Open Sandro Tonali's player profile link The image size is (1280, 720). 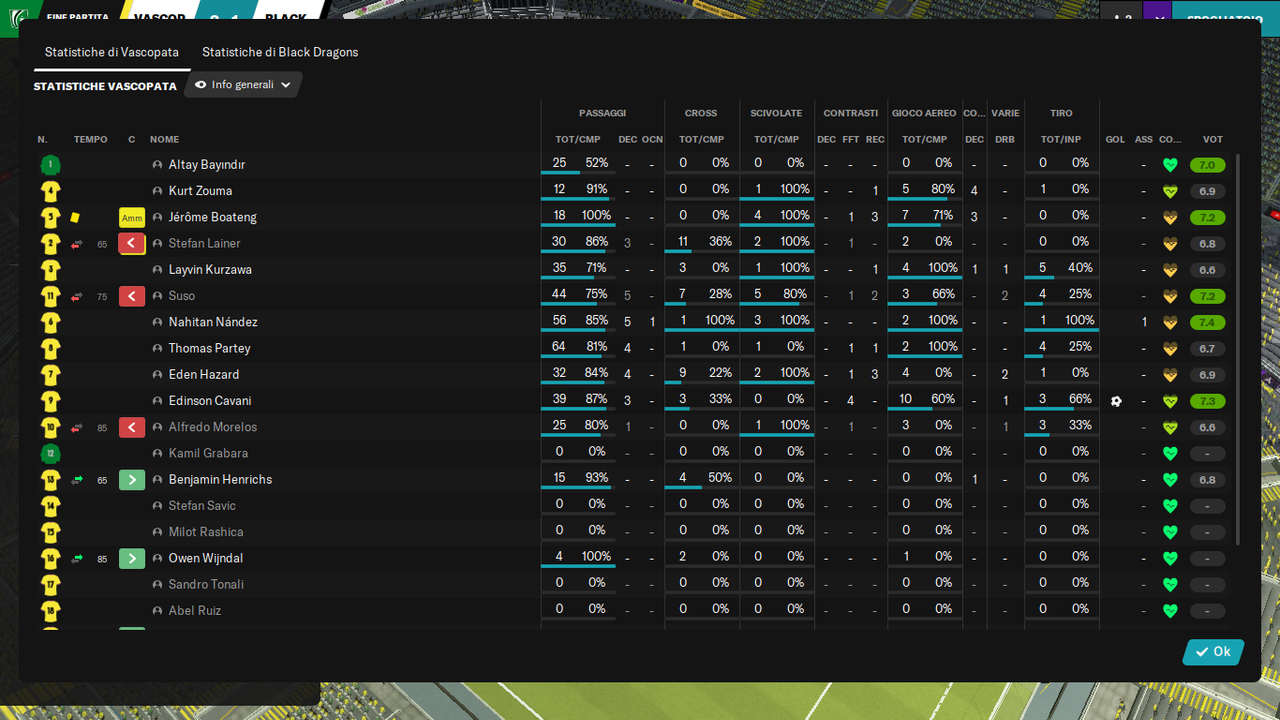[206, 584]
